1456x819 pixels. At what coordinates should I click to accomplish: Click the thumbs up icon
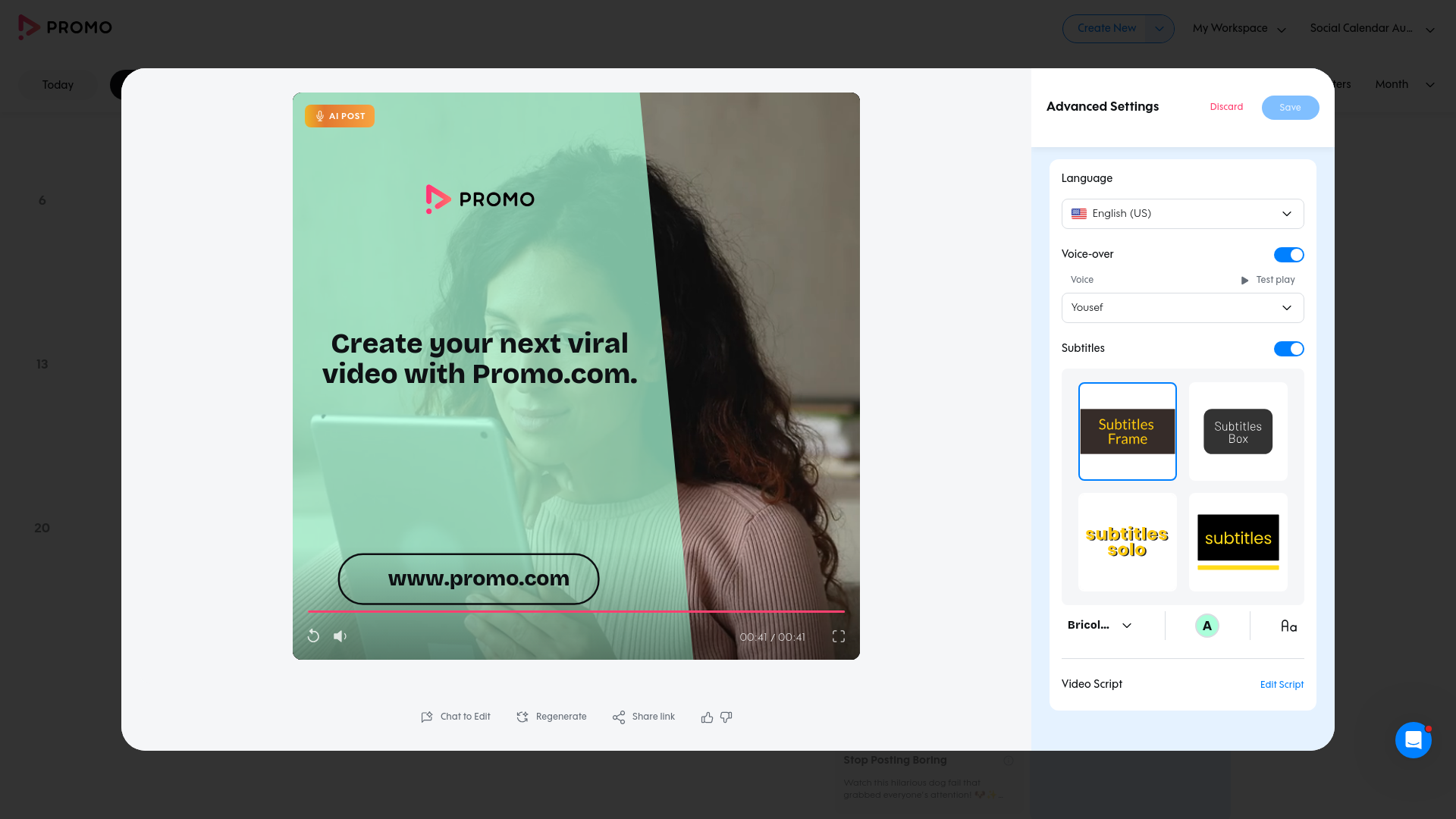click(707, 717)
